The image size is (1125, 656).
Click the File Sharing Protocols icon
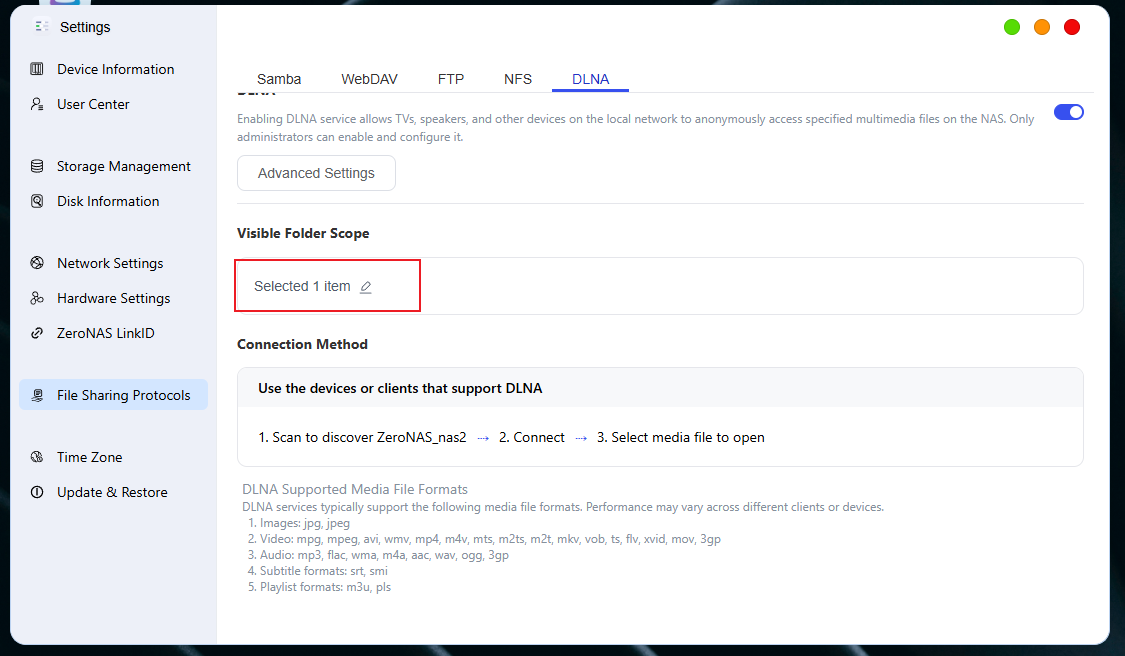37,395
